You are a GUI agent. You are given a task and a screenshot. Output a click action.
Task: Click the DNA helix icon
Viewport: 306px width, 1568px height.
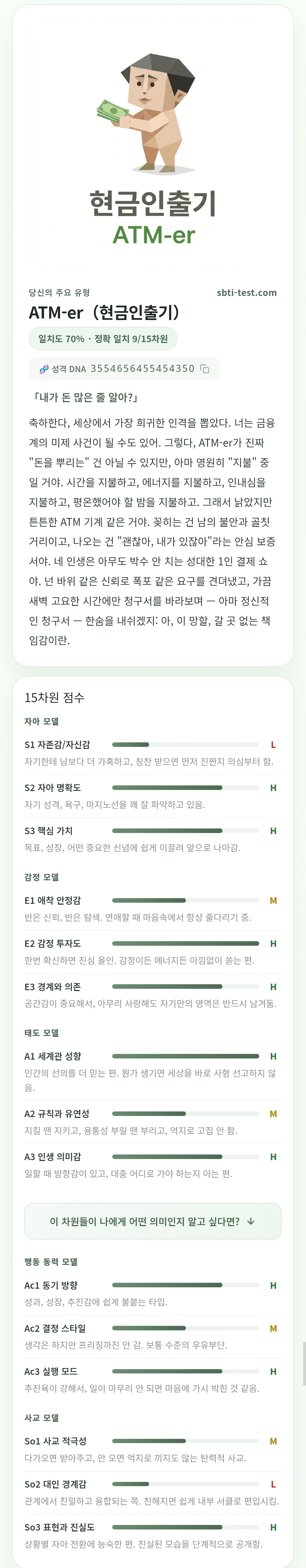point(44,369)
